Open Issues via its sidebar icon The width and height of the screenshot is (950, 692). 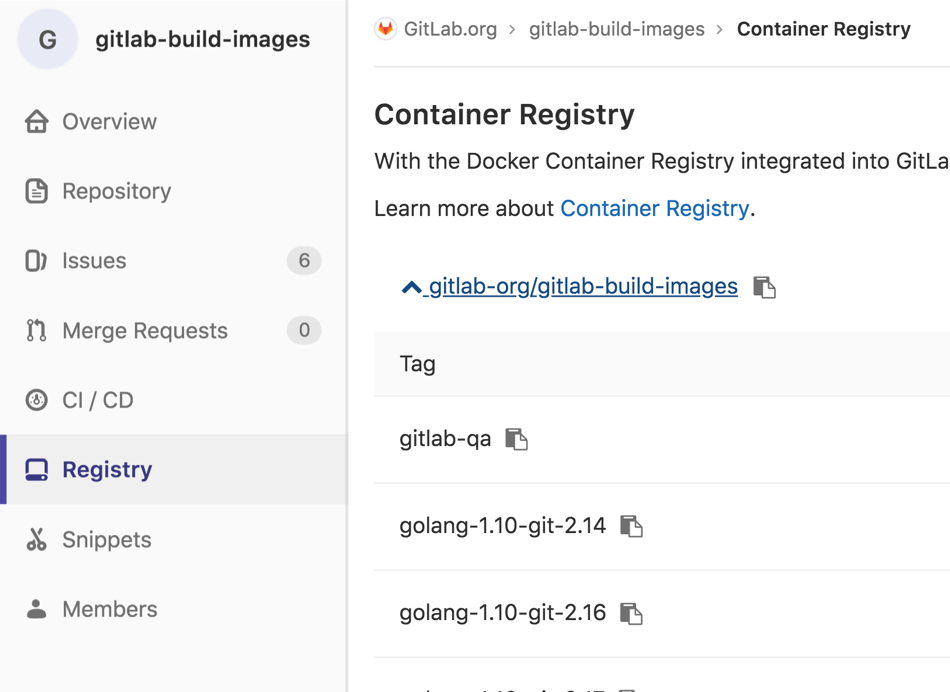tap(36, 261)
